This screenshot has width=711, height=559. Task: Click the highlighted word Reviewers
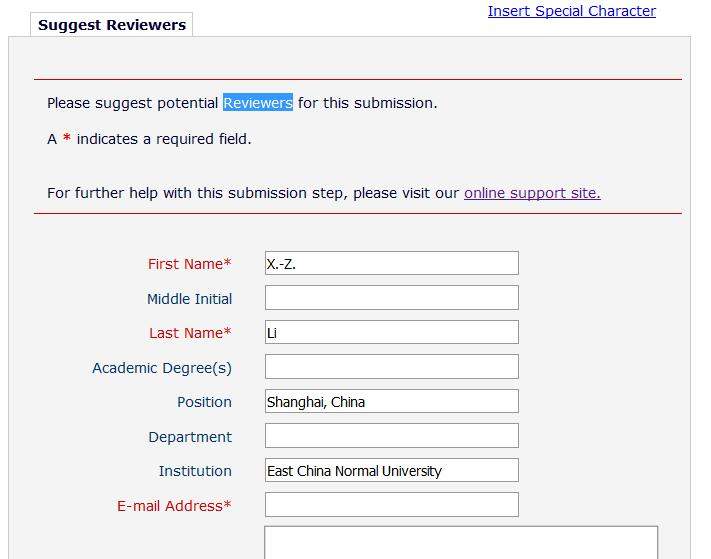click(258, 103)
